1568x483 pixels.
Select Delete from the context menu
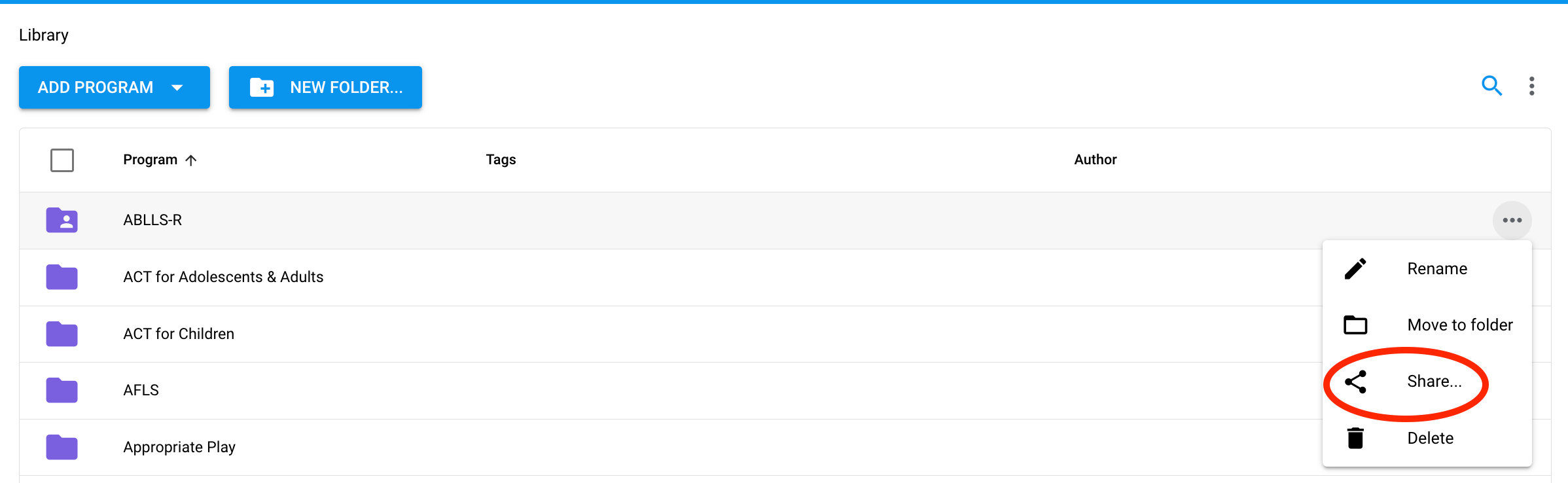click(x=1430, y=438)
